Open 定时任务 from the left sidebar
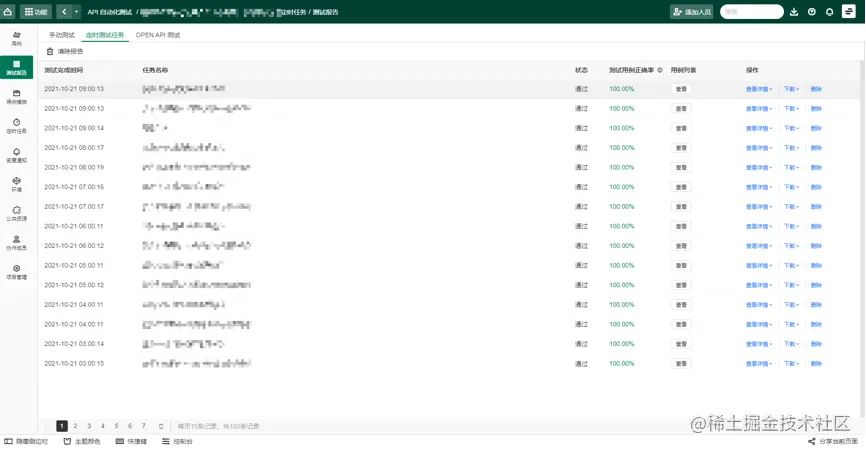The image size is (866, 449). pos(17,125)
